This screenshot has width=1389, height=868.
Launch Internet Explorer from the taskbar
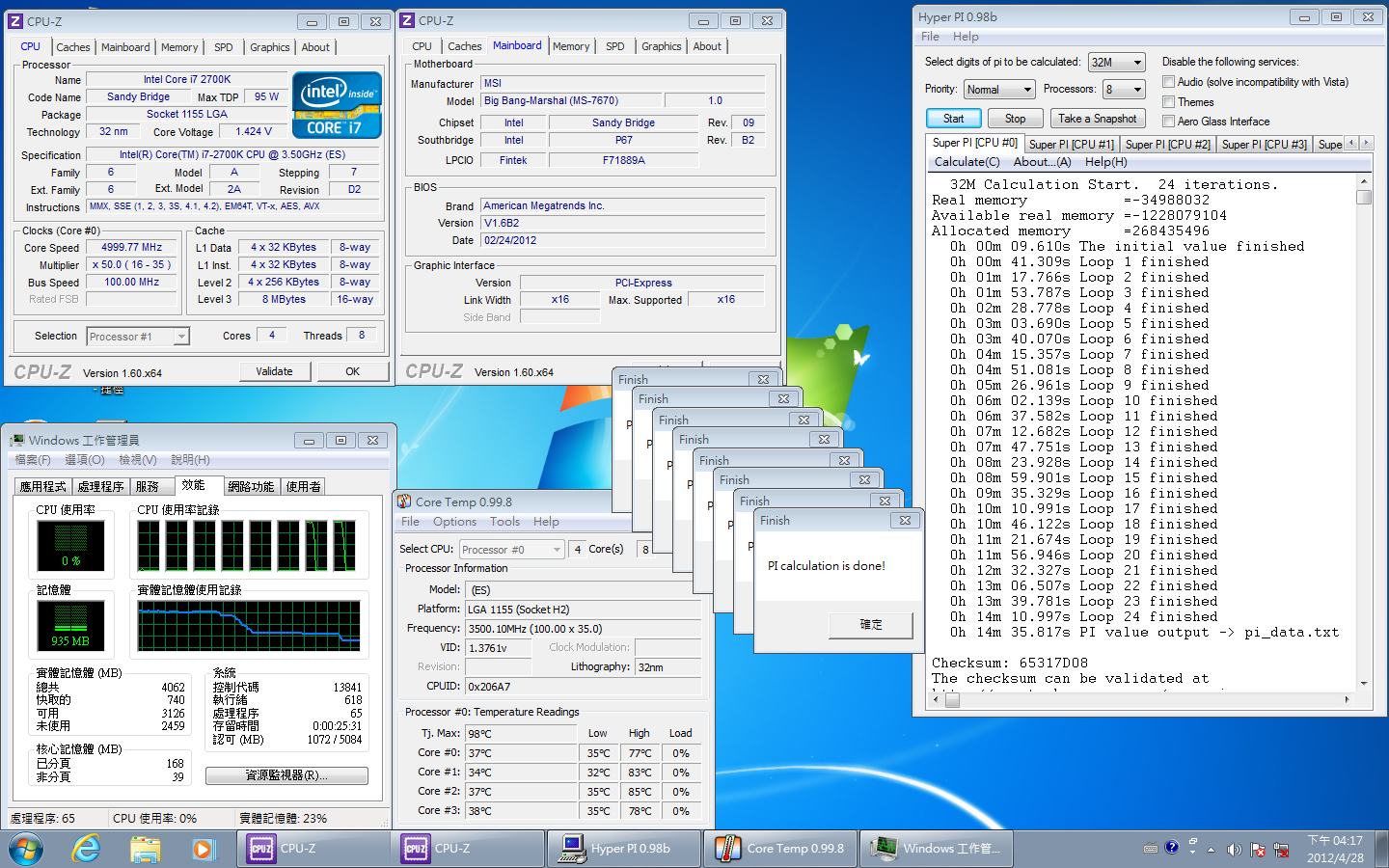tap(87, 849)
